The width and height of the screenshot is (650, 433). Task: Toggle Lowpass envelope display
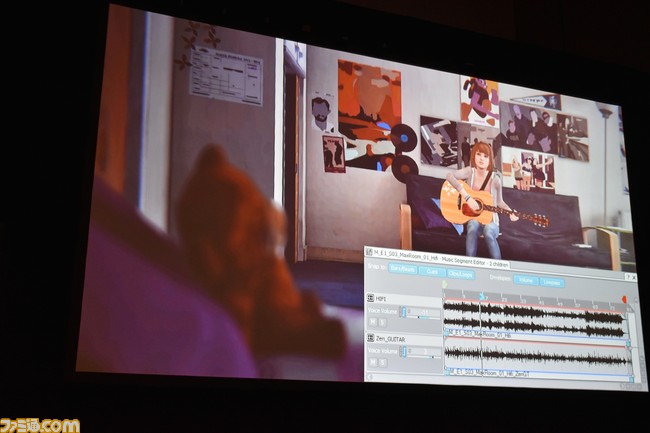coord(551,282)
